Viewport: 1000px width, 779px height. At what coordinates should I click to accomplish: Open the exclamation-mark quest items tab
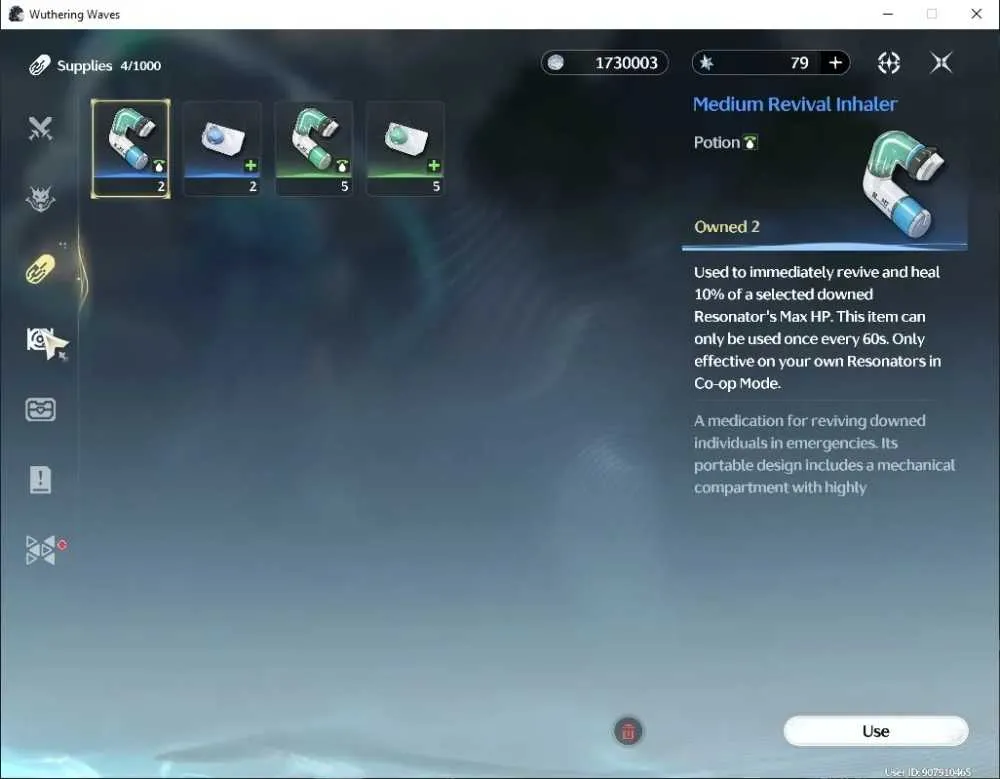coord(40,479)
